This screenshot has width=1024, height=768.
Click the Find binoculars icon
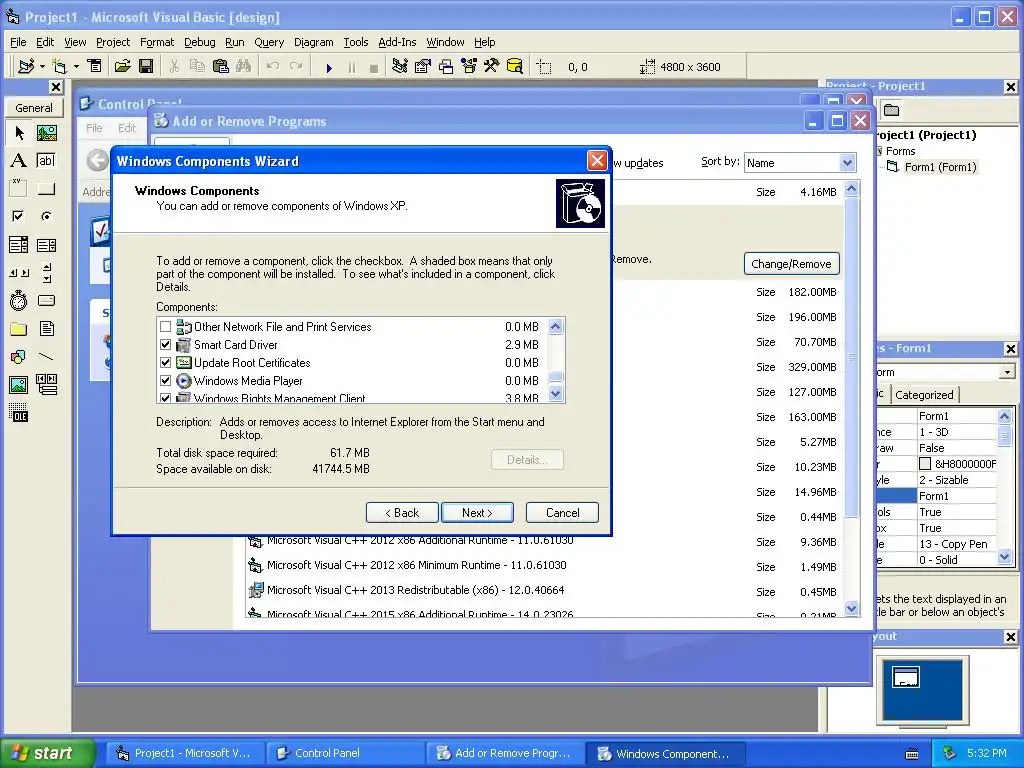click(x=244, y=66)
